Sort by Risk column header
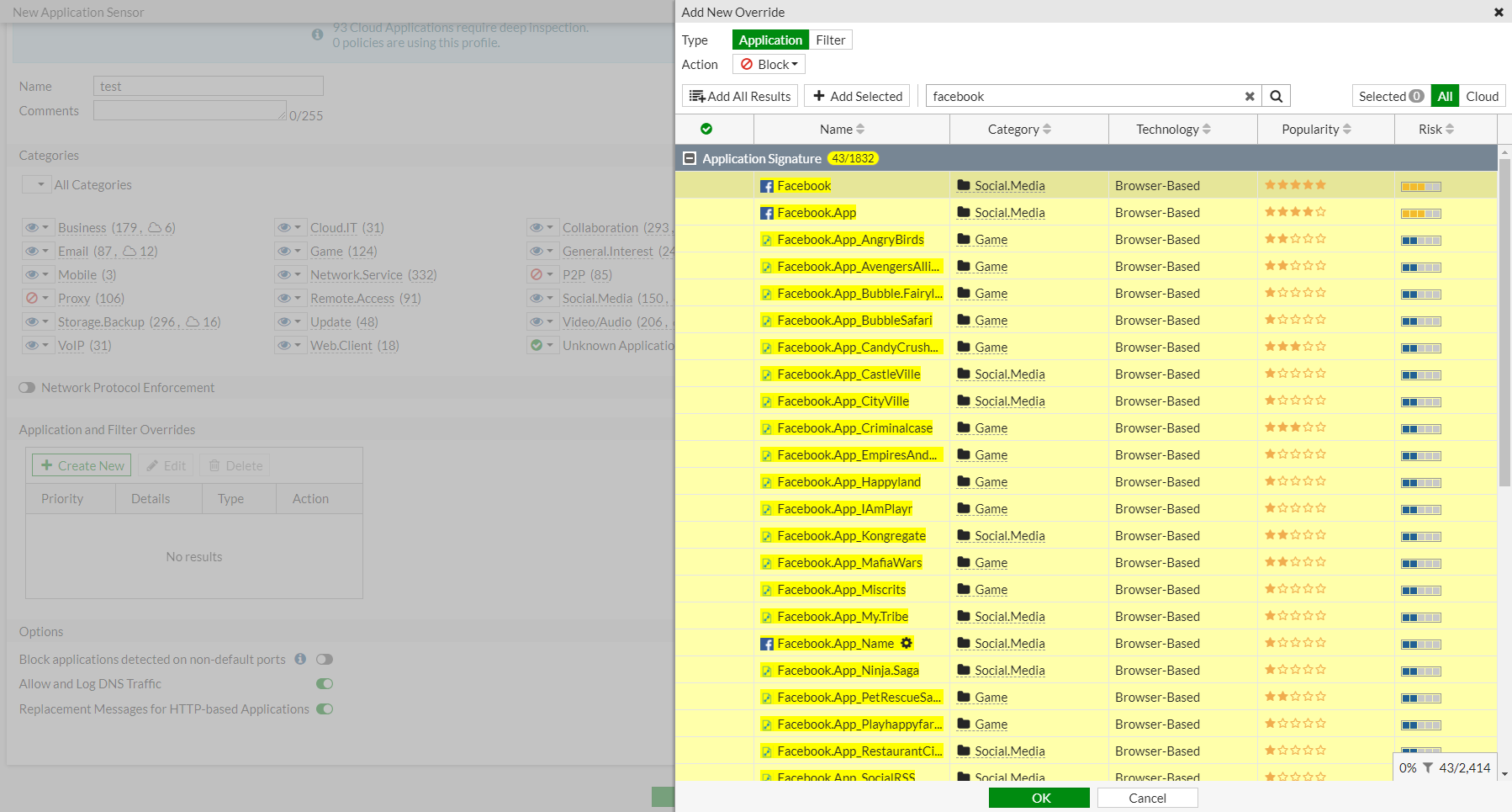1512x812 pixels. coord(1445,129)
